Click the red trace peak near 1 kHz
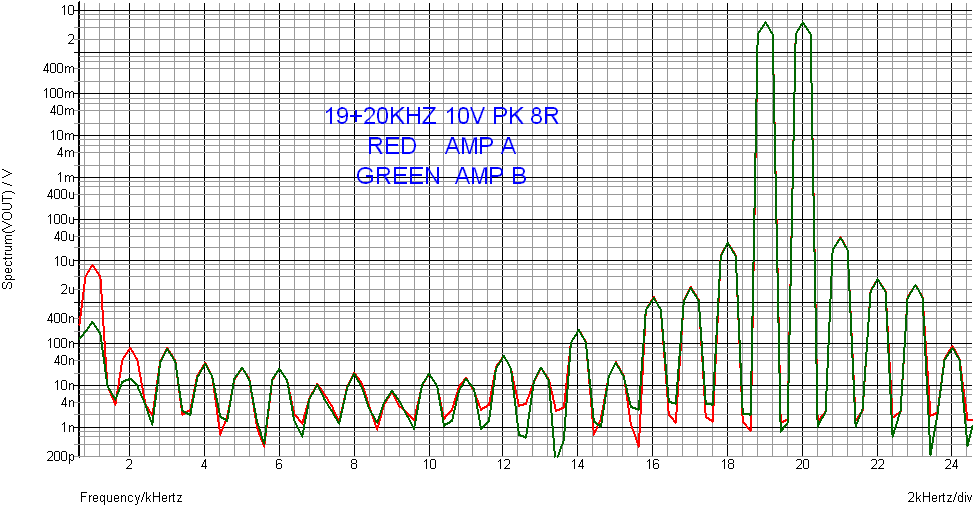The height and width of the screenshot is (505, 975). (x=92, y=266)
